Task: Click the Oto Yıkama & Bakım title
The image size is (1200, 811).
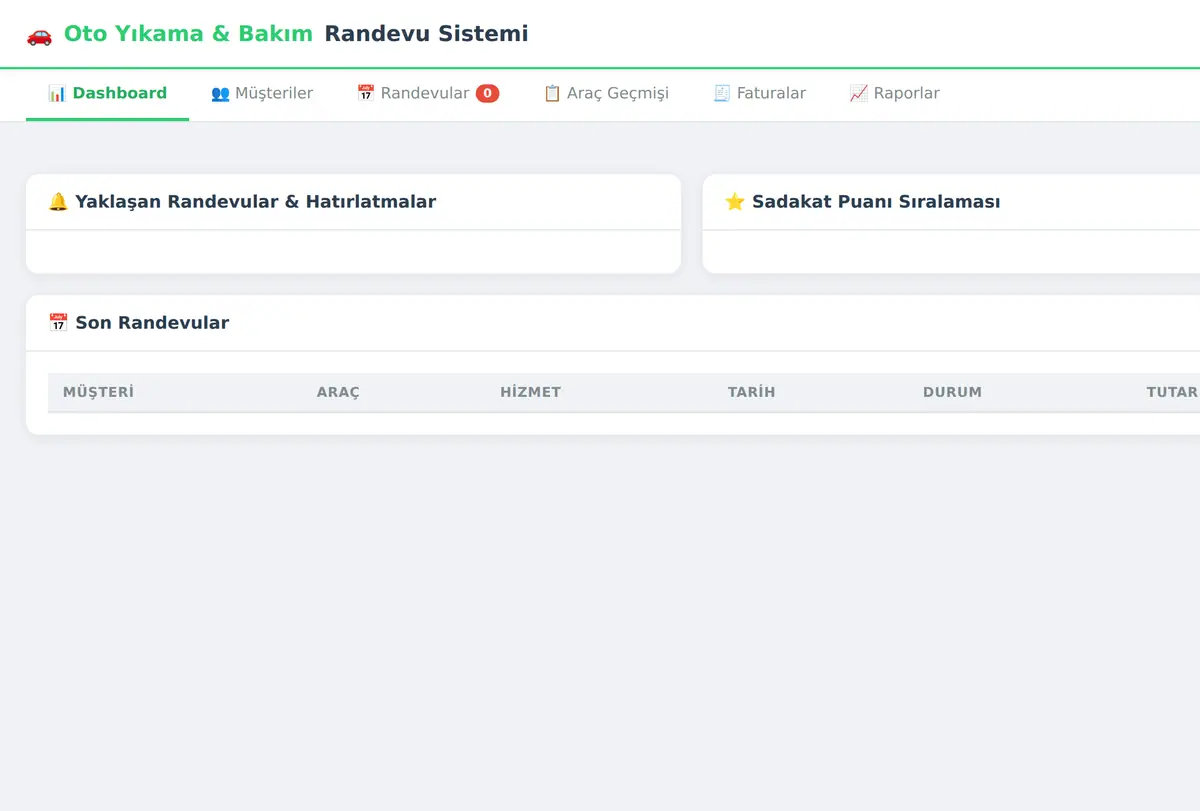Action: pos(188,34)
